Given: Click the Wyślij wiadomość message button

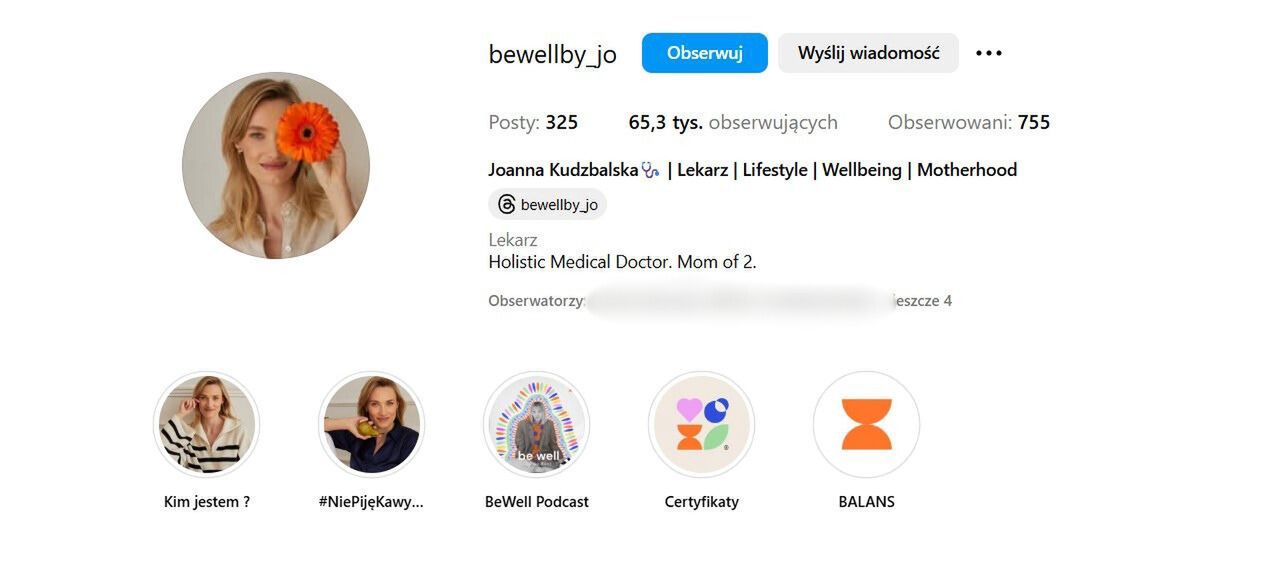Looking at the screenshot, I should [x=868, y=53].
